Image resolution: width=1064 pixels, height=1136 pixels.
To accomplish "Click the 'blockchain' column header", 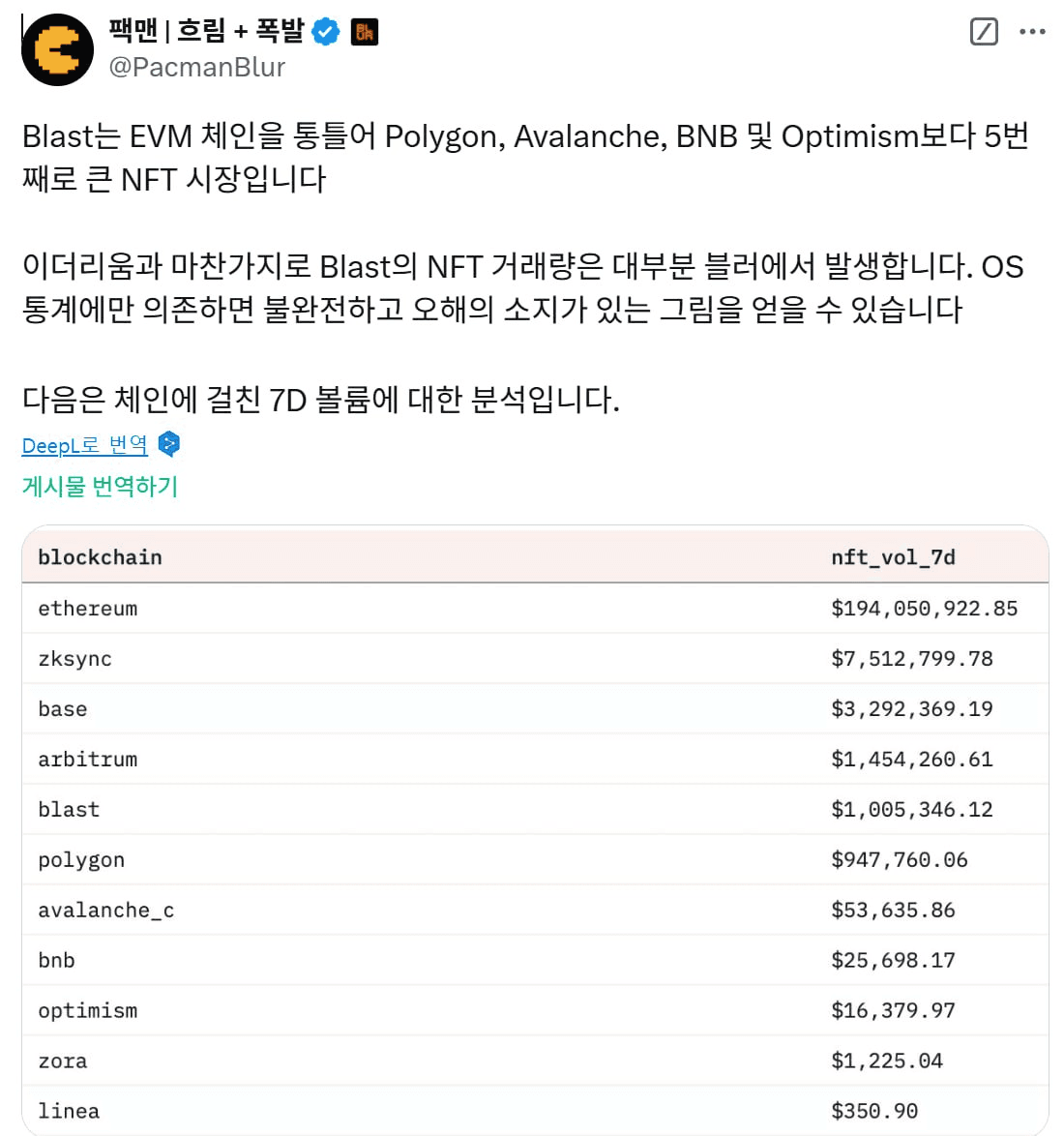I will pos(100,557).
